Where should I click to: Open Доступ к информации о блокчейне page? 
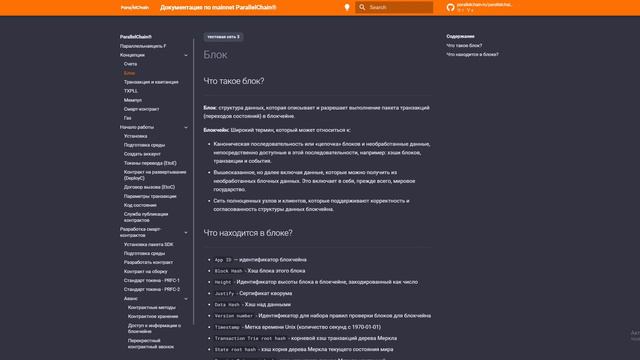point(154,329)
